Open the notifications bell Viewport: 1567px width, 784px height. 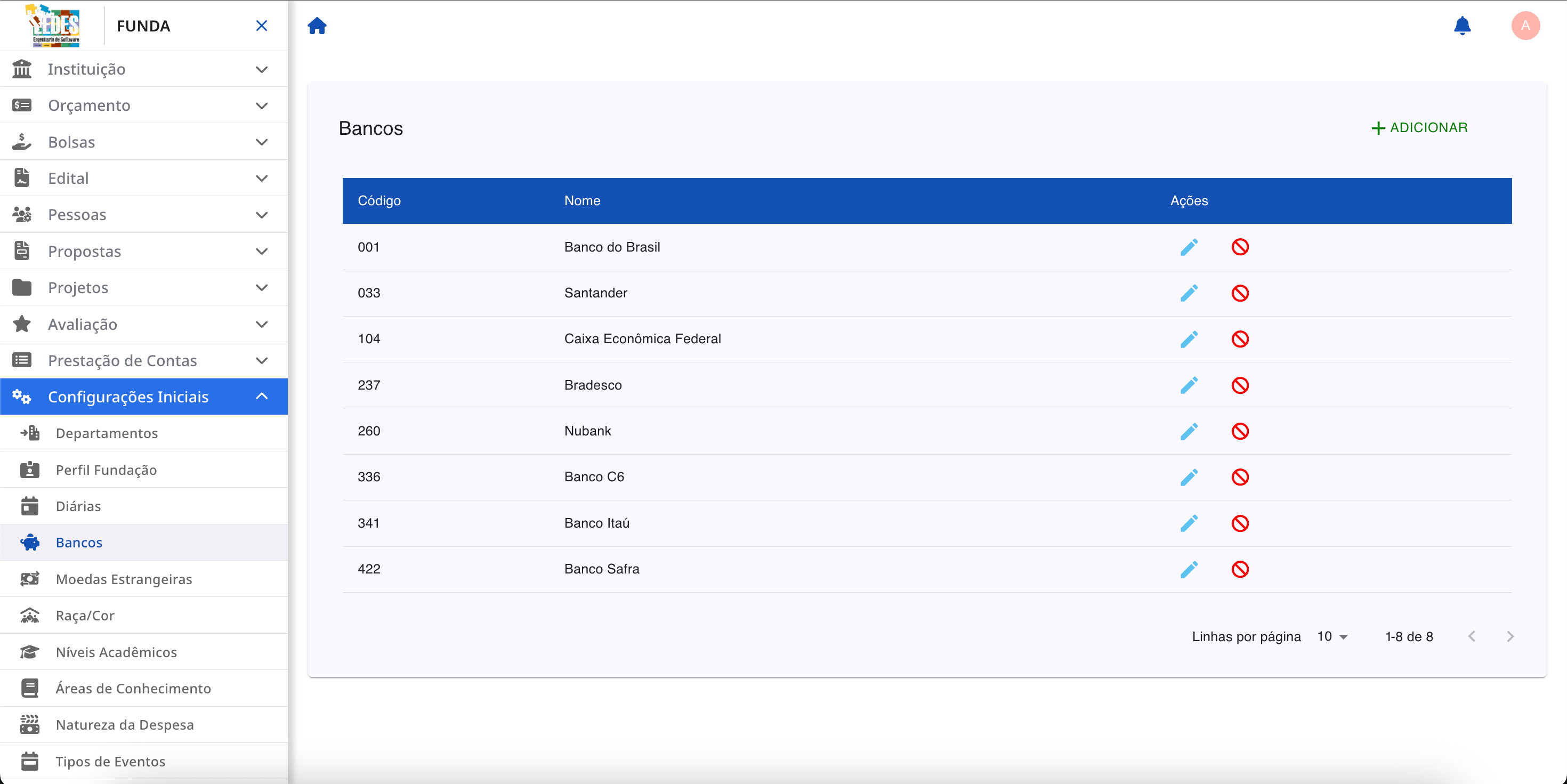1462,26
